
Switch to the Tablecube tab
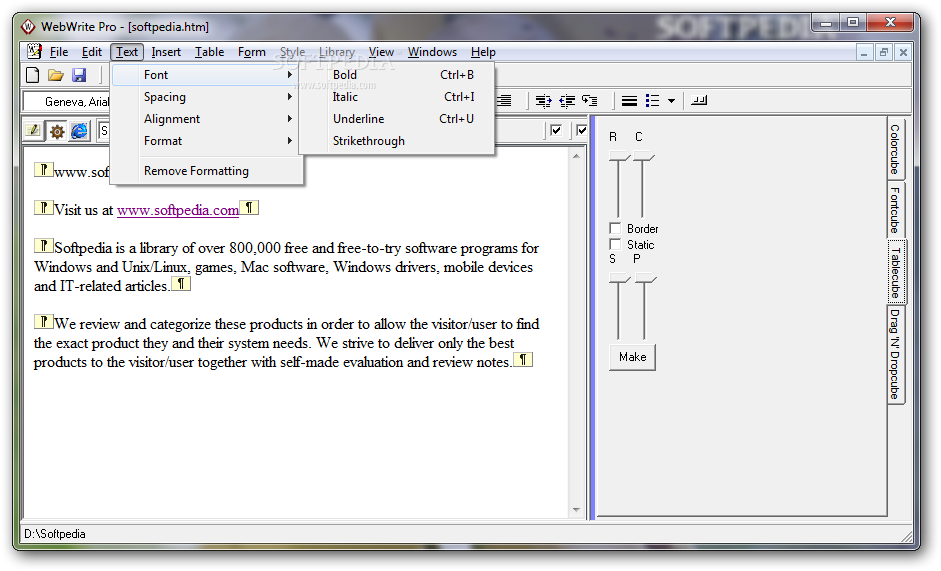(x=896, y=273)
